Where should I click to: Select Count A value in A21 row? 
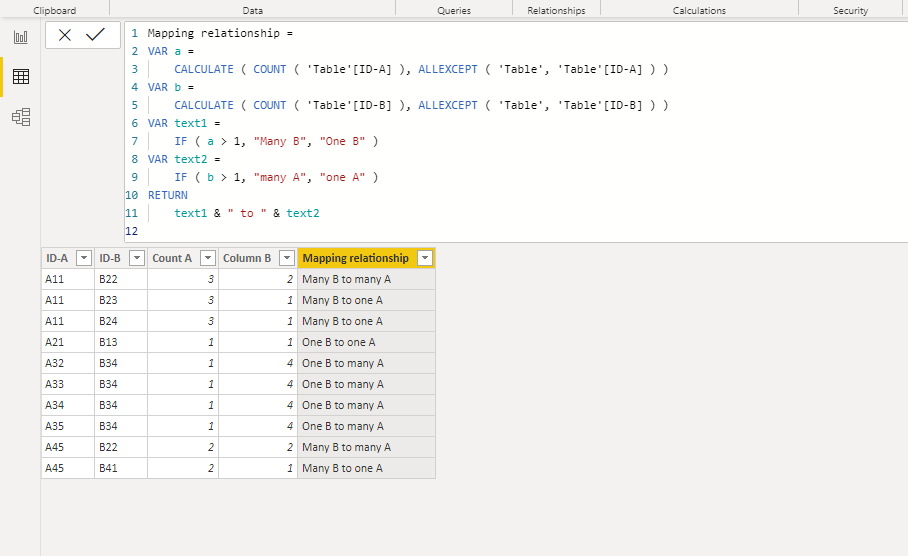pos(183,342)
